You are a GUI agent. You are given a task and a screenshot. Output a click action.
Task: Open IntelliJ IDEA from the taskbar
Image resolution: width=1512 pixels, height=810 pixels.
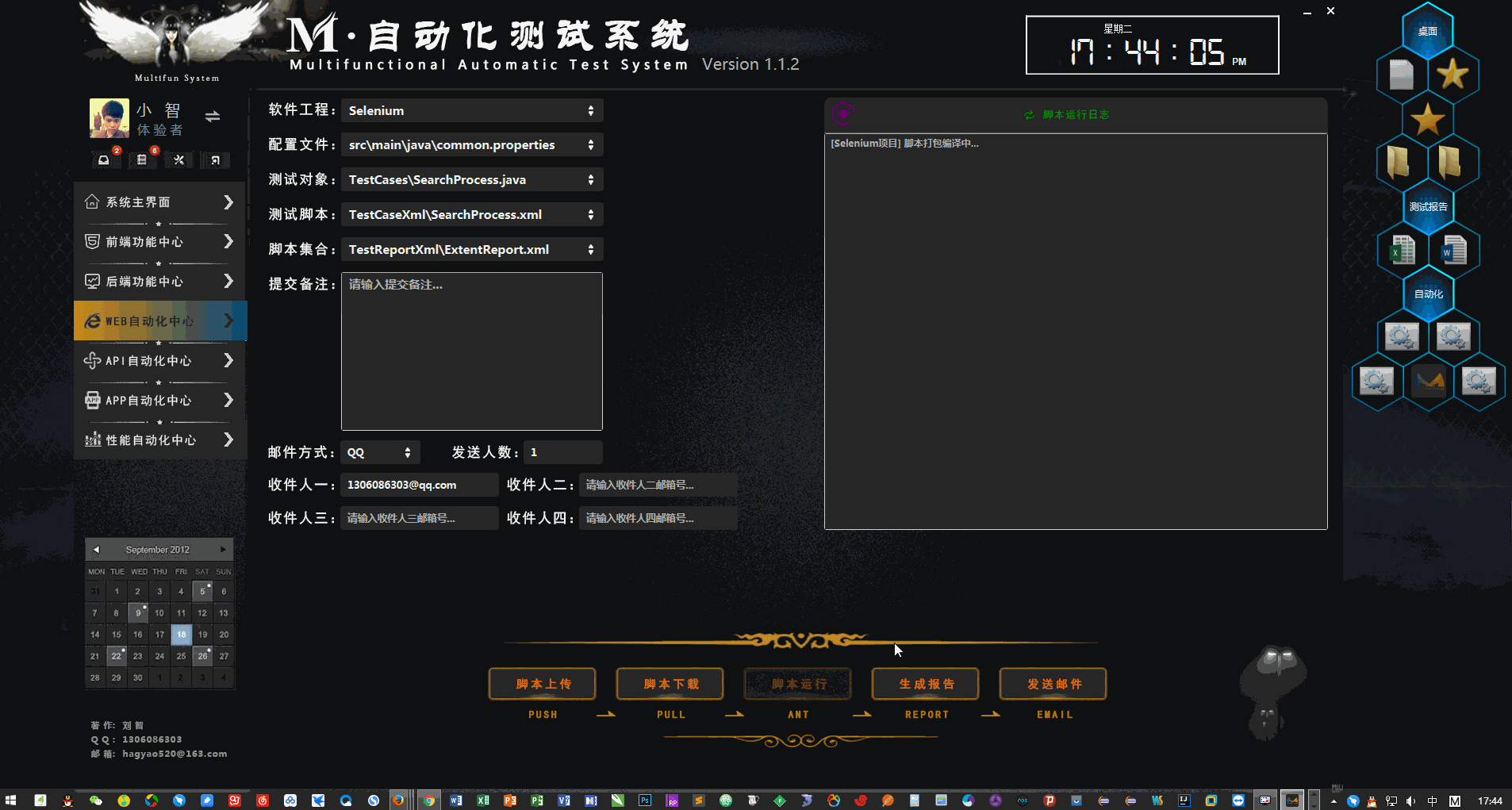1184,800
